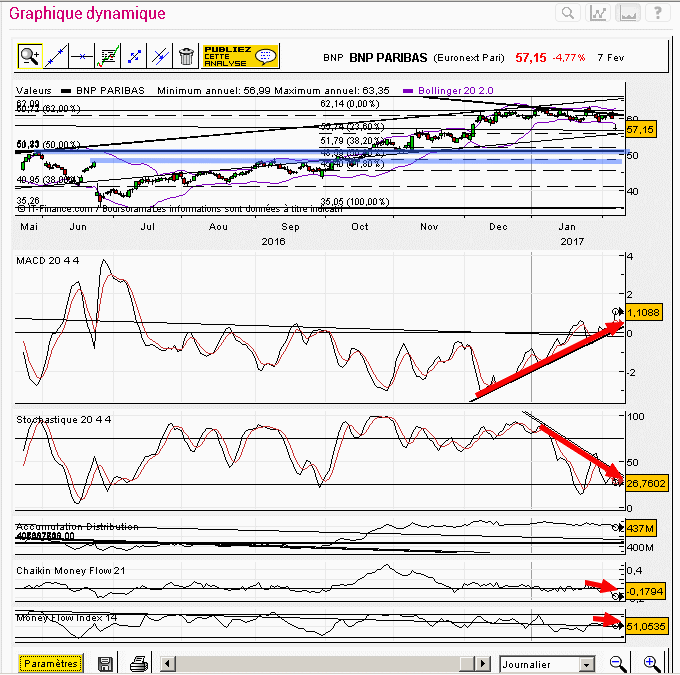
Task: Click the Graphique dynamique heading
Action: [87, 13]
